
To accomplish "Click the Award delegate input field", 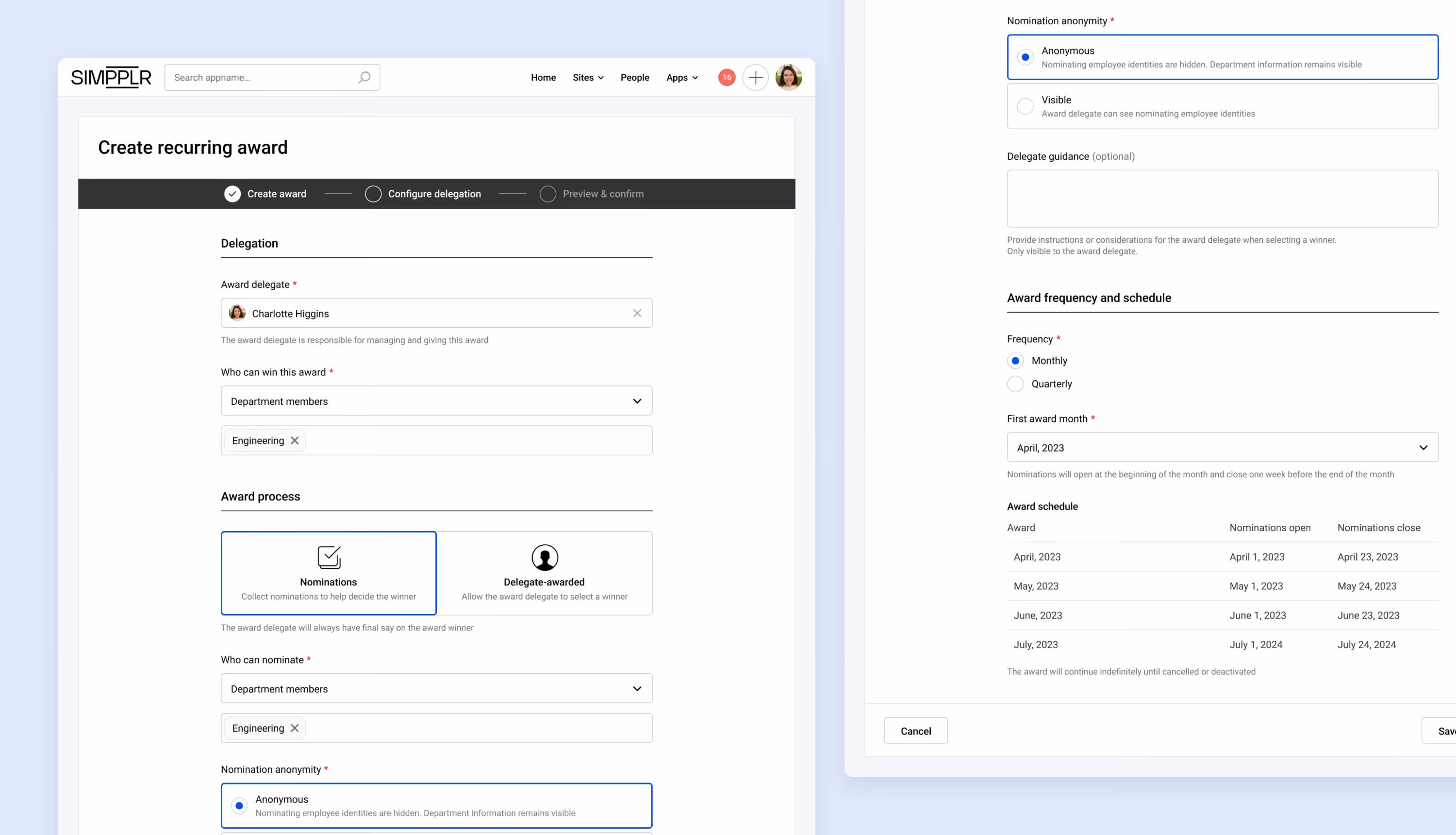I will click(436, 313).
